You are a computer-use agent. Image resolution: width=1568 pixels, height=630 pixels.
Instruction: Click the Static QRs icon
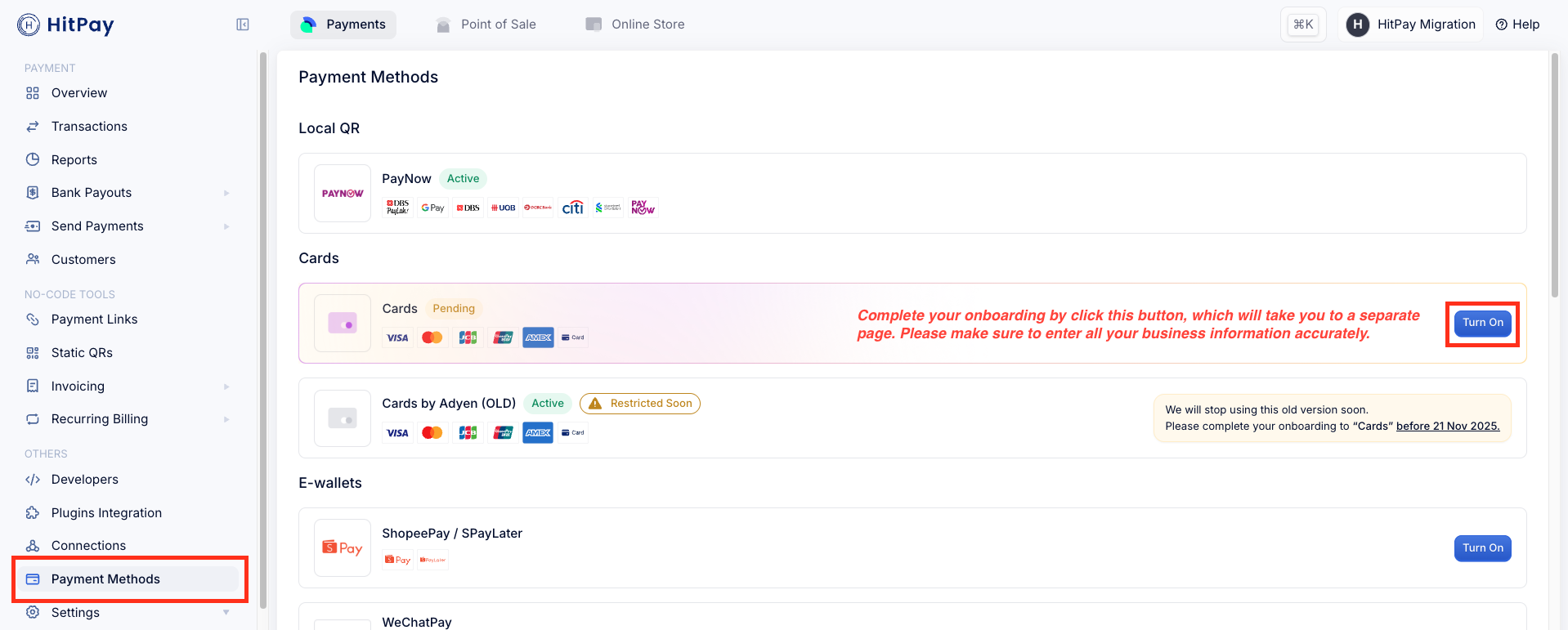click(x=33, y=353)
